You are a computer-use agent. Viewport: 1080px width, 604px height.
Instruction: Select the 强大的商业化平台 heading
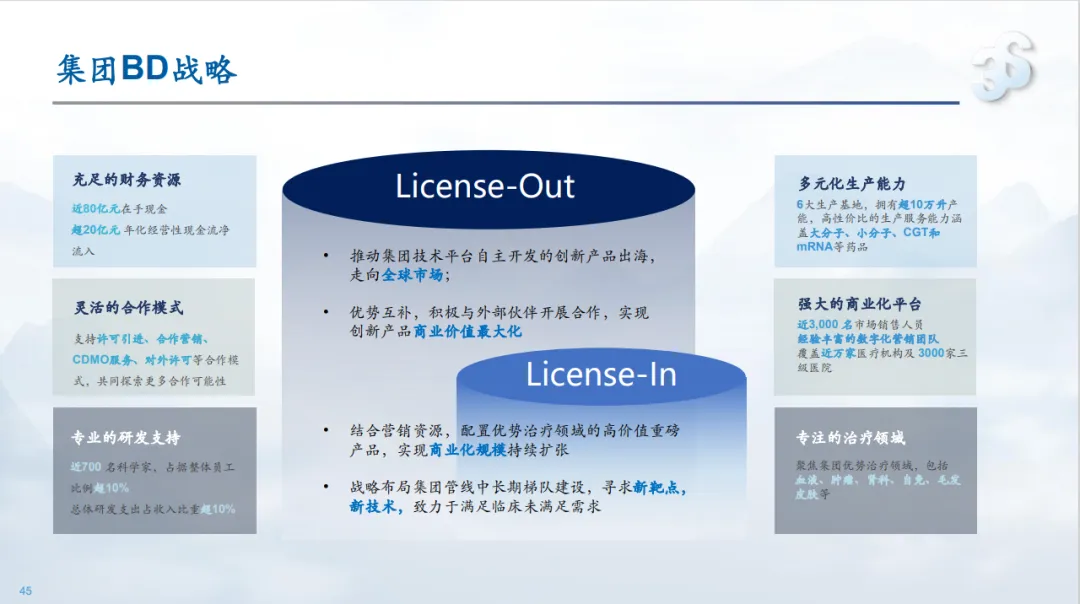pos(859,304)
